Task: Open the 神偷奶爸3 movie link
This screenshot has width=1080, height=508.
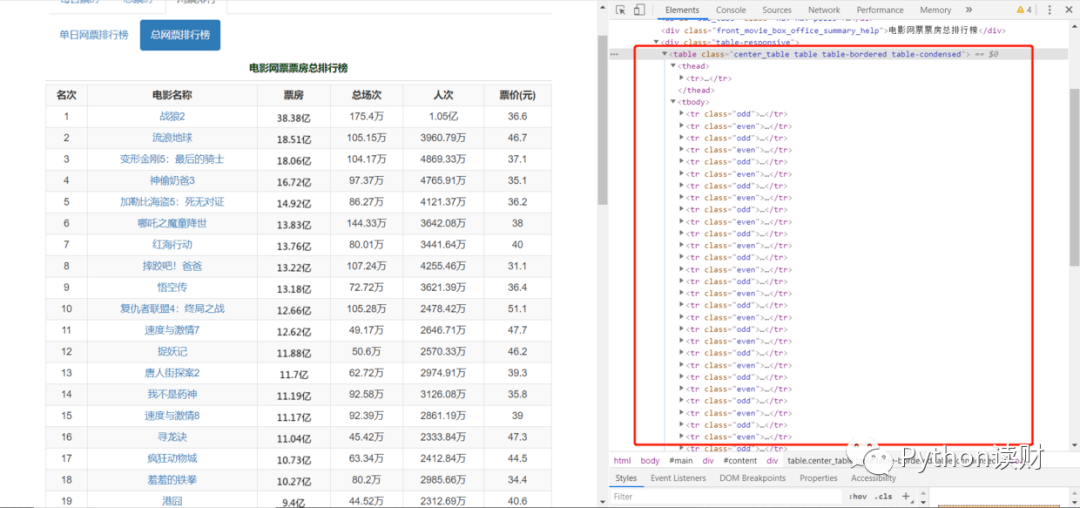Action: (172, 180)
